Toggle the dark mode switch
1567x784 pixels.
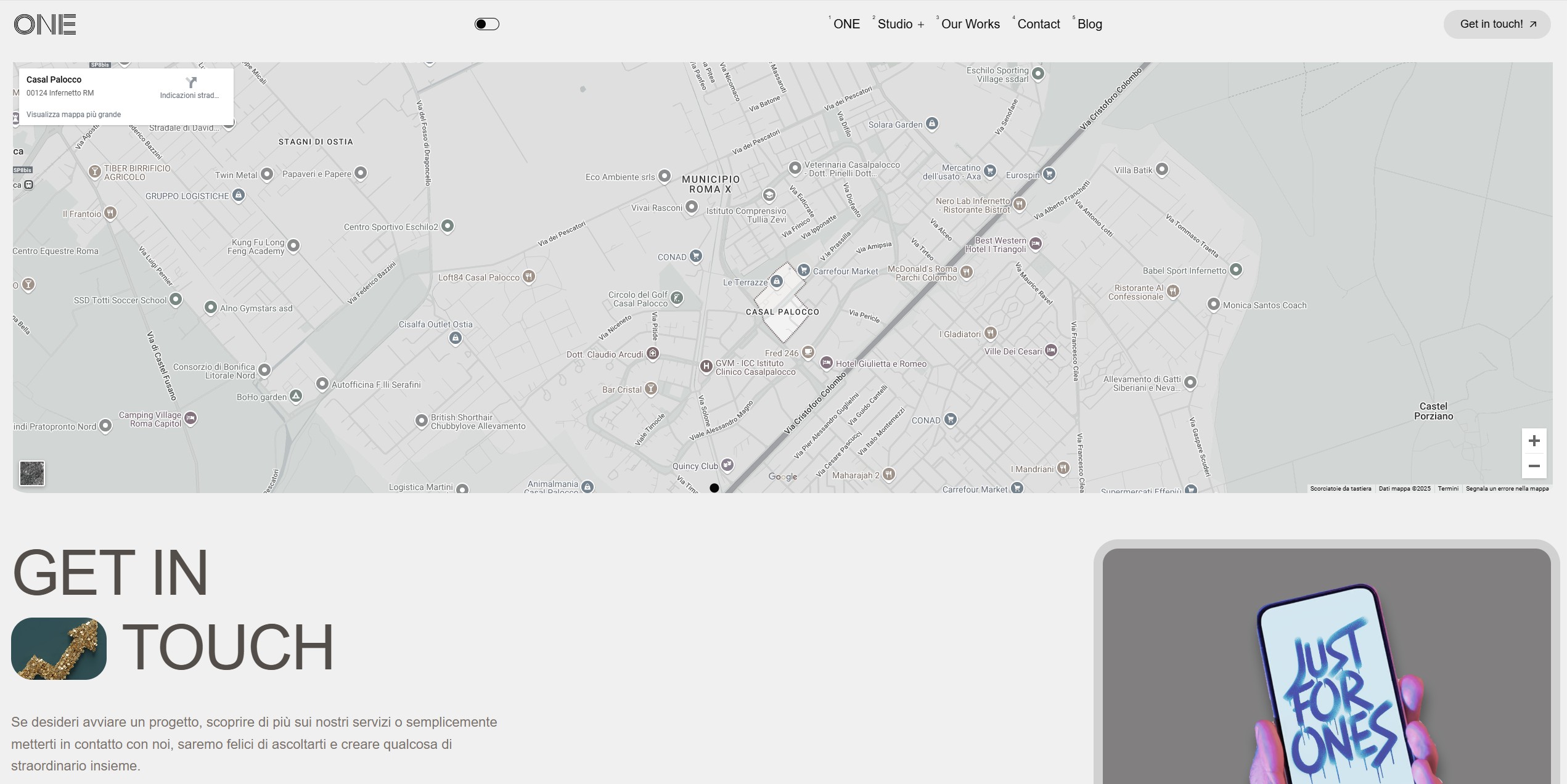tap(487, 24)
